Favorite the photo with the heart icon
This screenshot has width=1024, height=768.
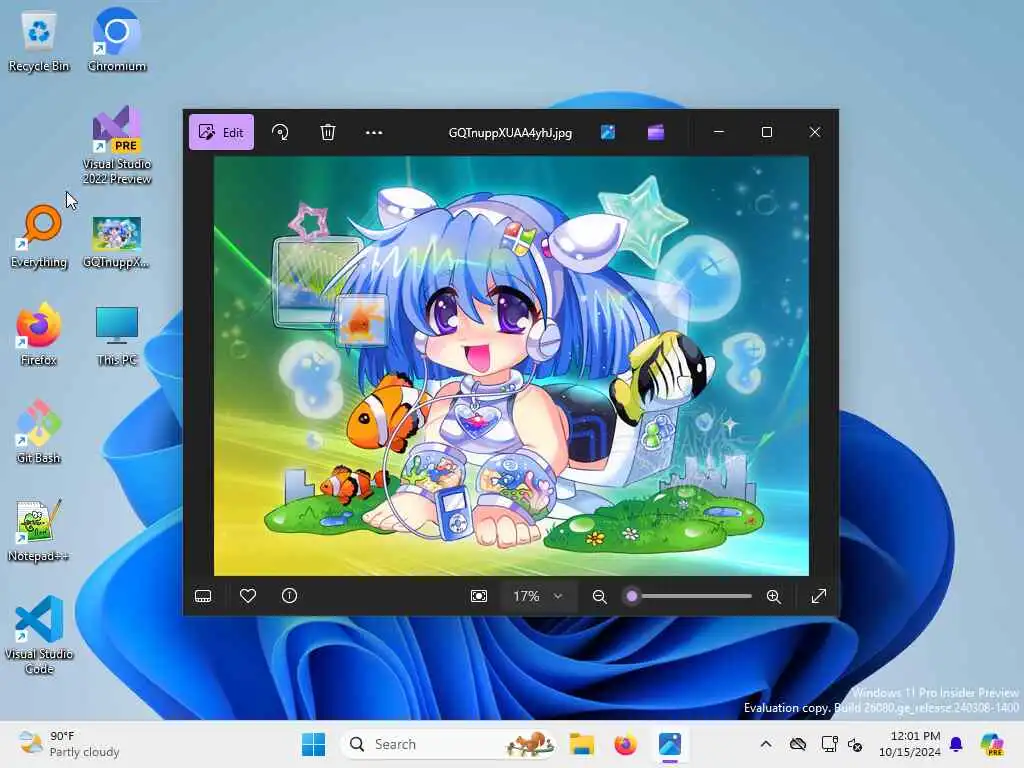pyautogui.click(x=248, y=596)
